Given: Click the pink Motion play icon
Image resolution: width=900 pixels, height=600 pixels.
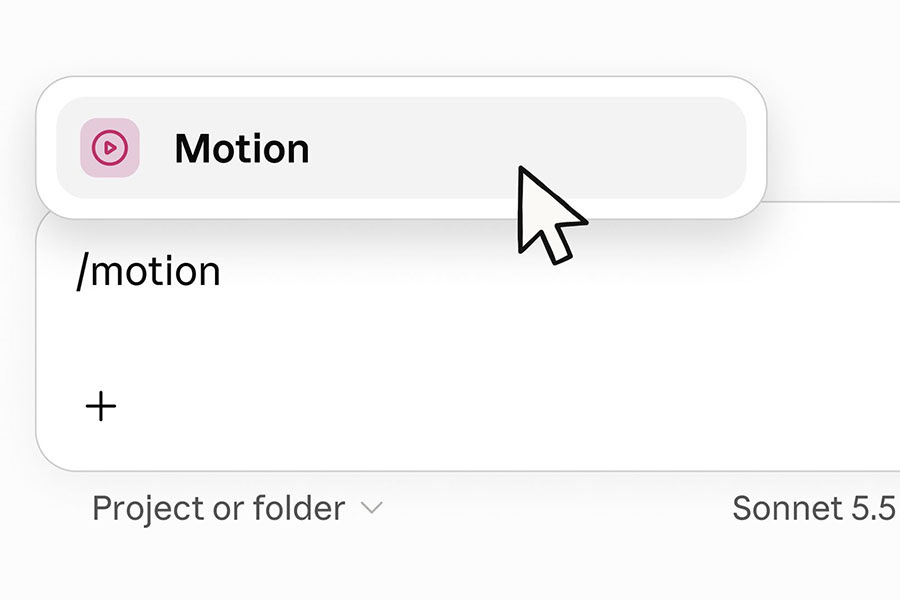Looking at the screenshot, I should [x=110, y=148].
